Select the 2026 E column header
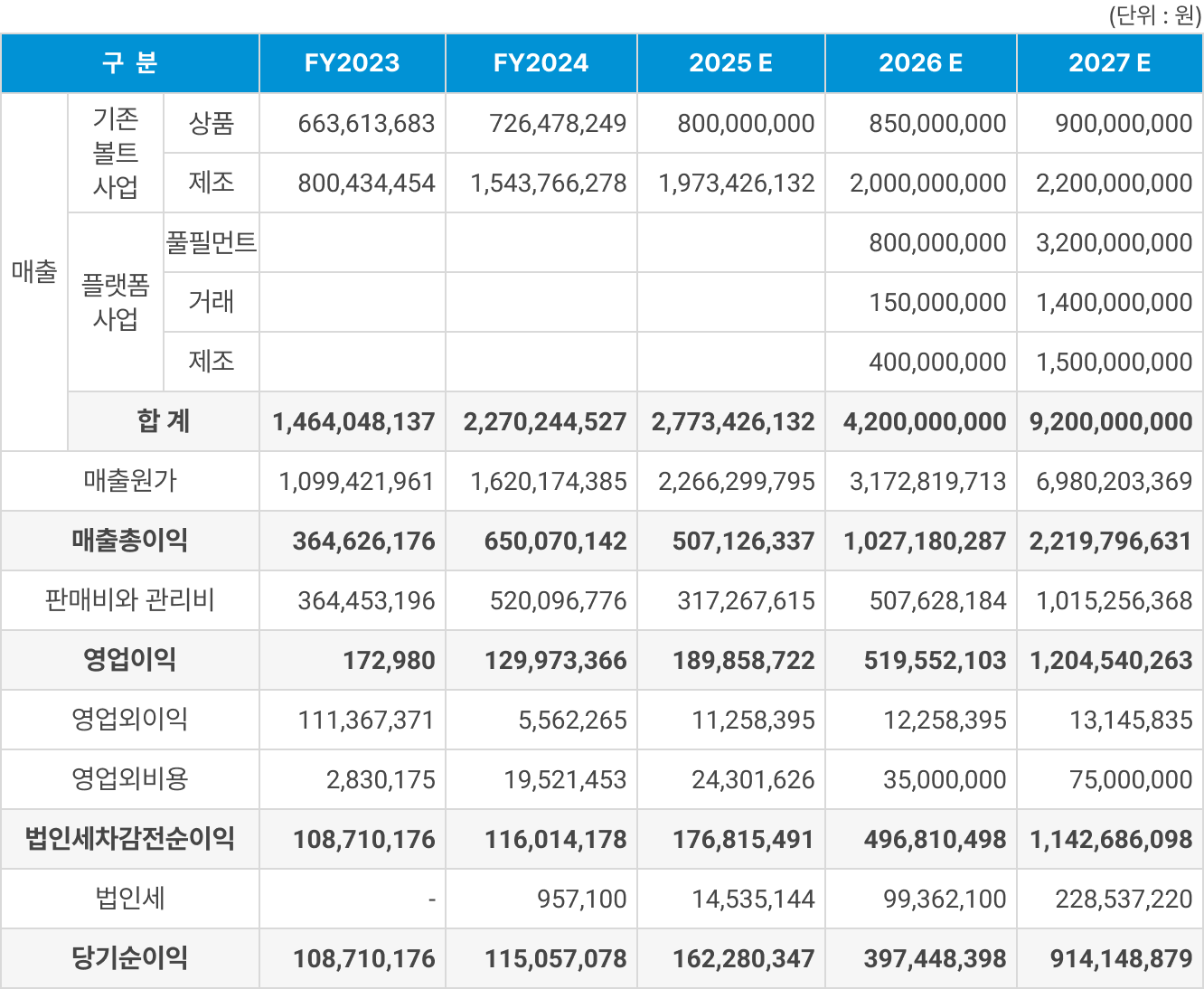This screenshot has height=989, width=1204. tap(920, 63)
